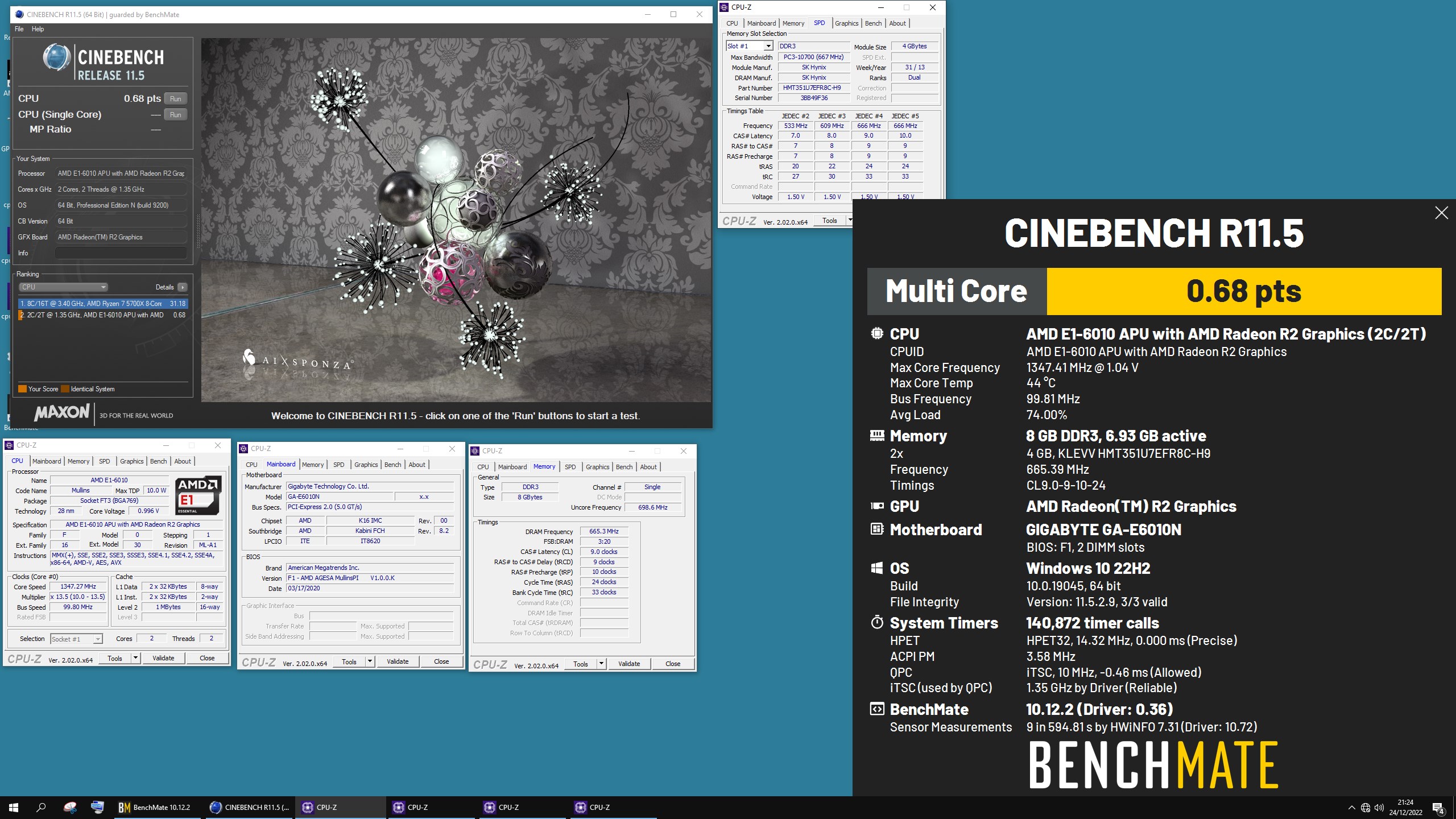The width and height of the screenshot is (1456, 819).
Task: Run the CPU Single Core test
Action: (175, 114)
